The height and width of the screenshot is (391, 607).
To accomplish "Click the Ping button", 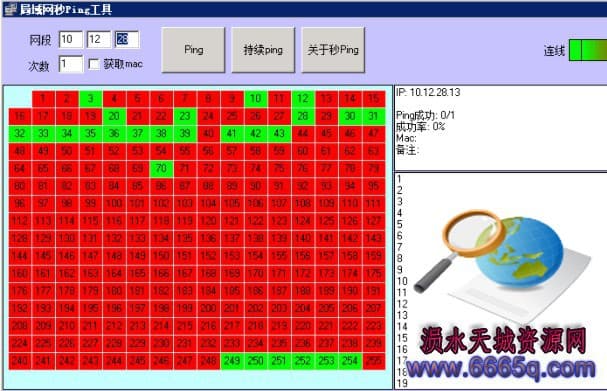I will [x=193, y=50].
